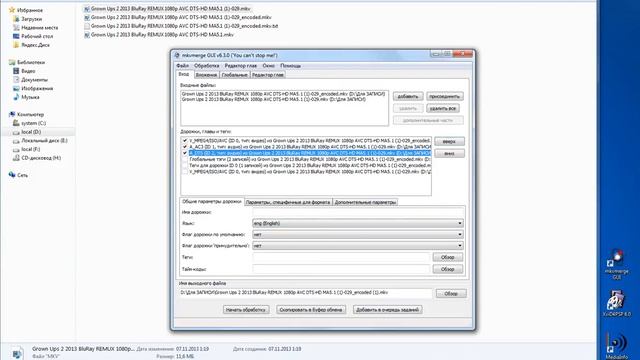Click Обзор for output file name
Image resolution: width=640 pixels, height=360 pixels.
[451, 293]
